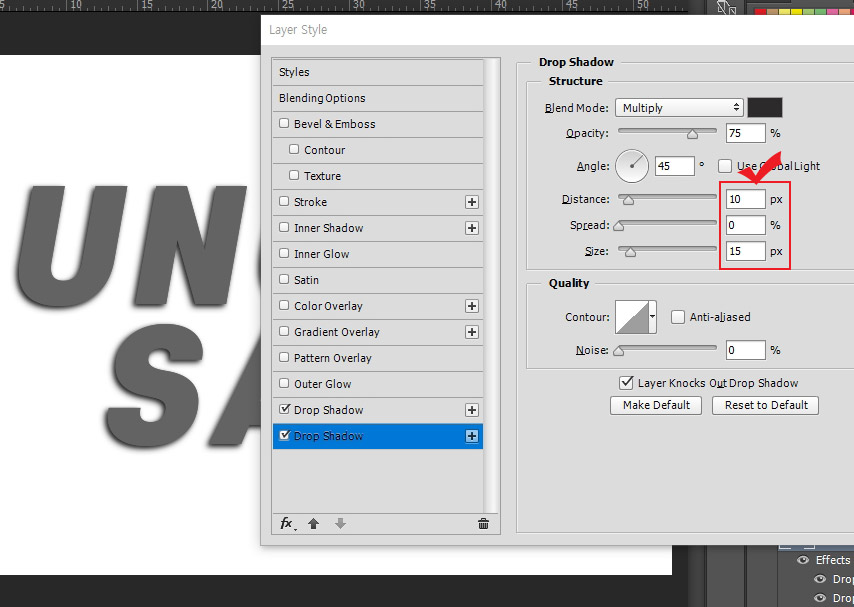Select the Inner Shadow effect row

(377, 228)
